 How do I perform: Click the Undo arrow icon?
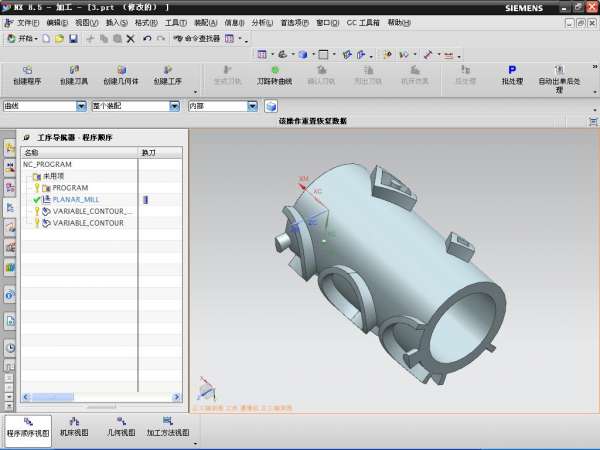tap(147, 39)
